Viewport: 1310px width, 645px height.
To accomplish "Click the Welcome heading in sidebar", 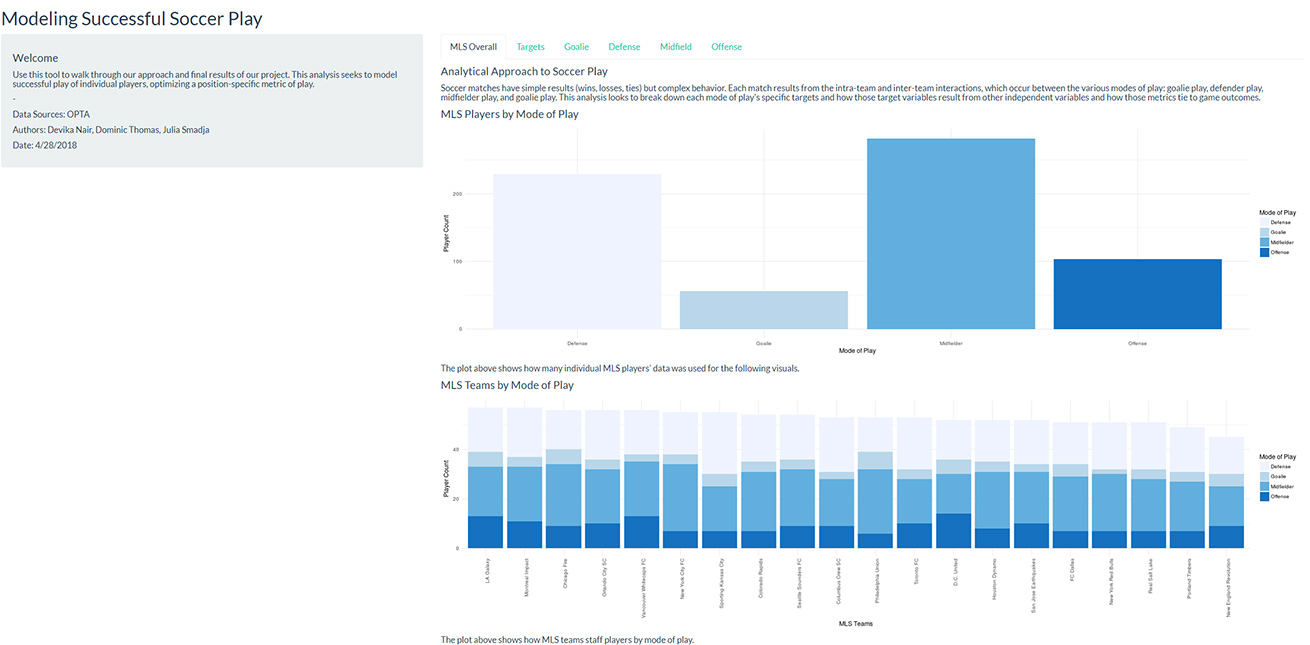I will pyautogui.click(x=35, y=58).
